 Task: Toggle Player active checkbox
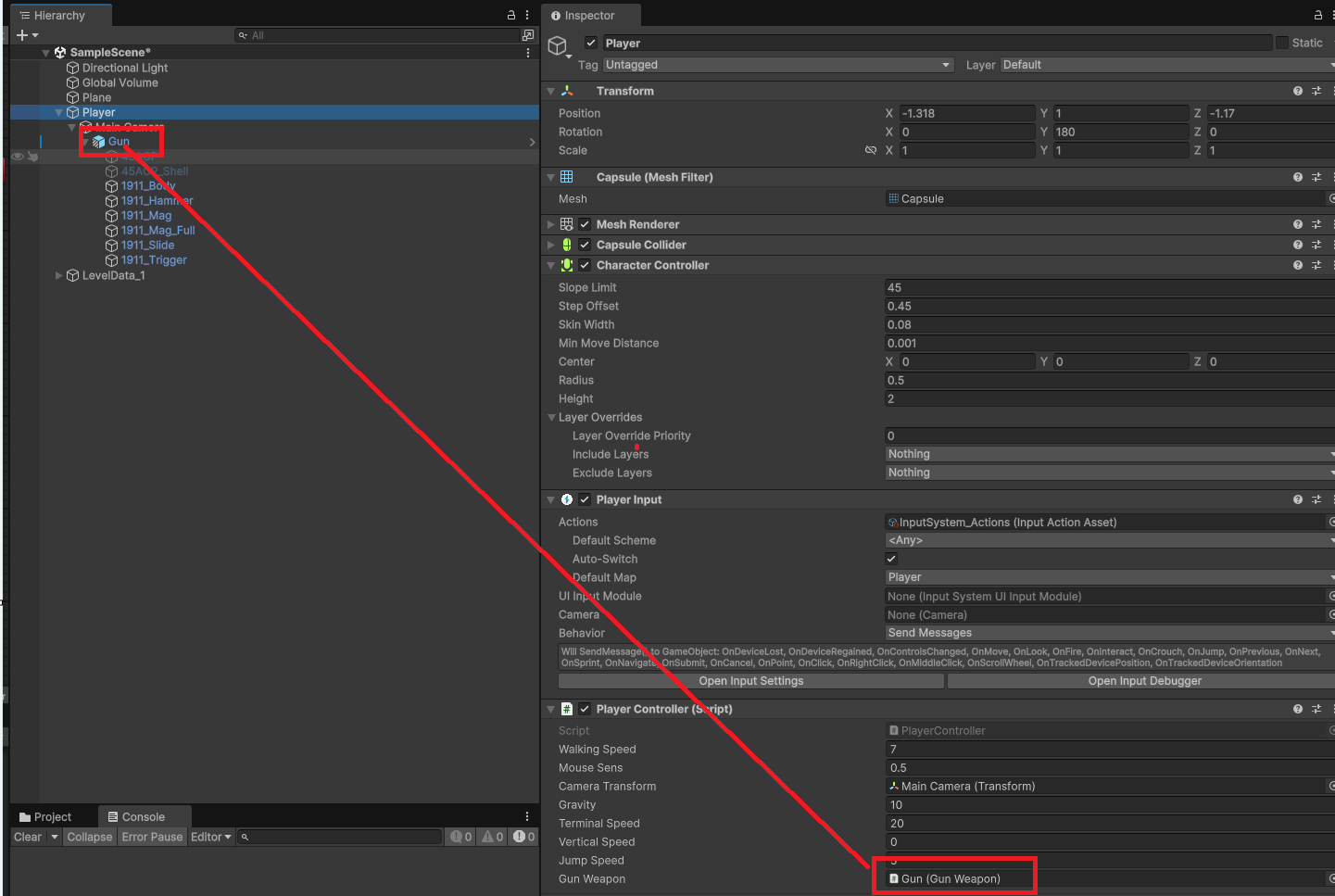[591, 43]
